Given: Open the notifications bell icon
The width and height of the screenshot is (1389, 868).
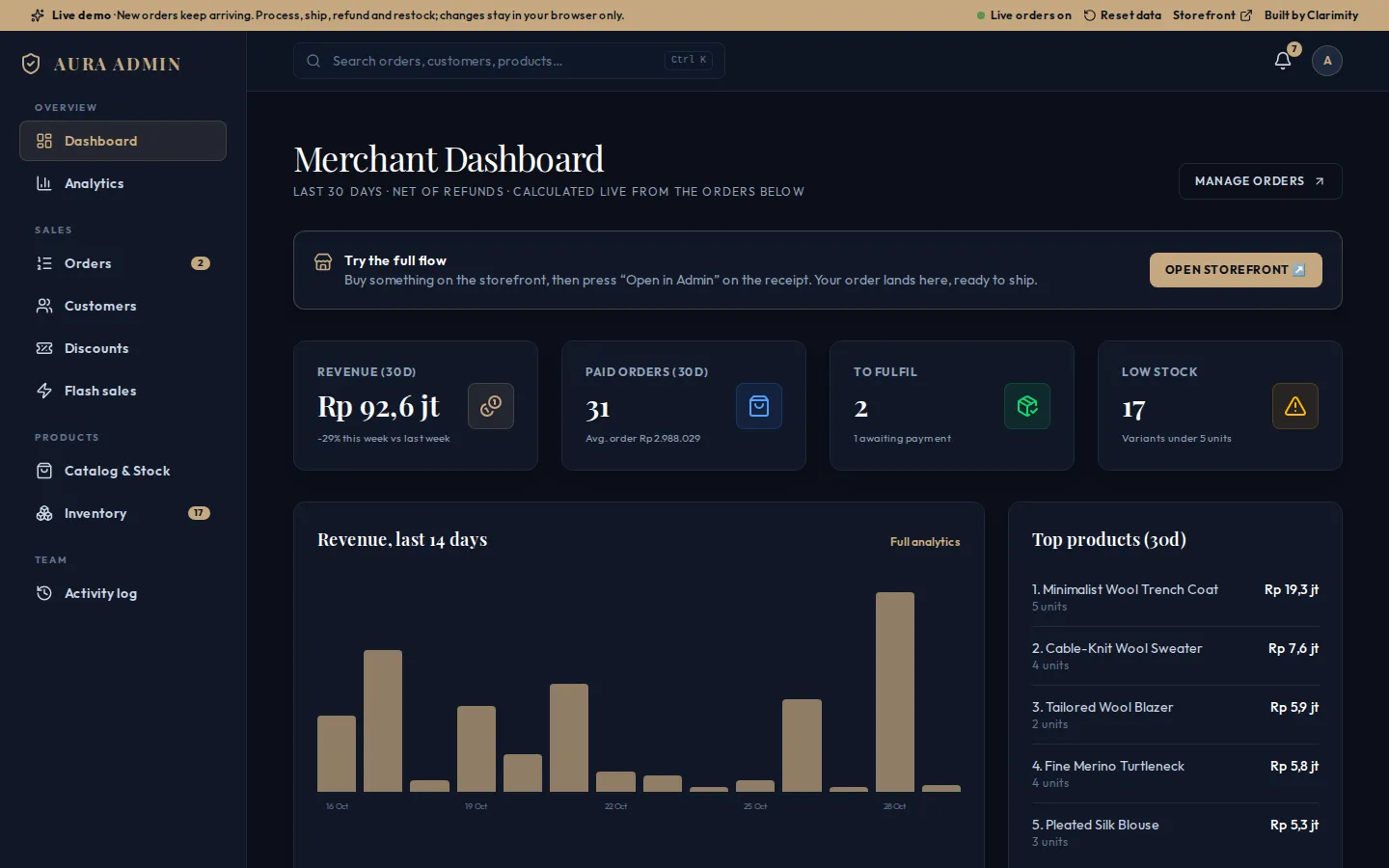Looking at the screenshot, I should pos(1283,61).
